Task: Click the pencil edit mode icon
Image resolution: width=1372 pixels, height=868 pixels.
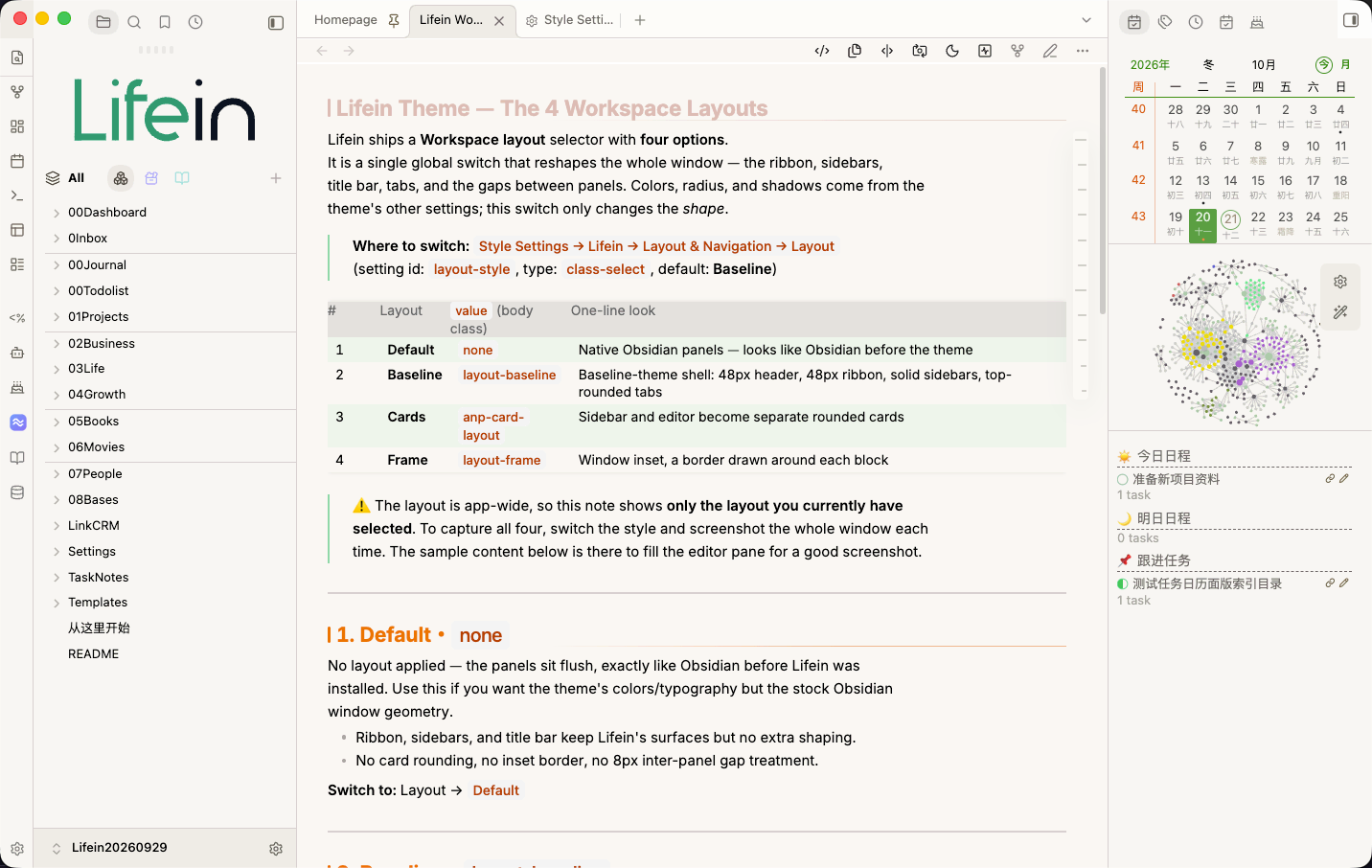Action: [1050, 51]
